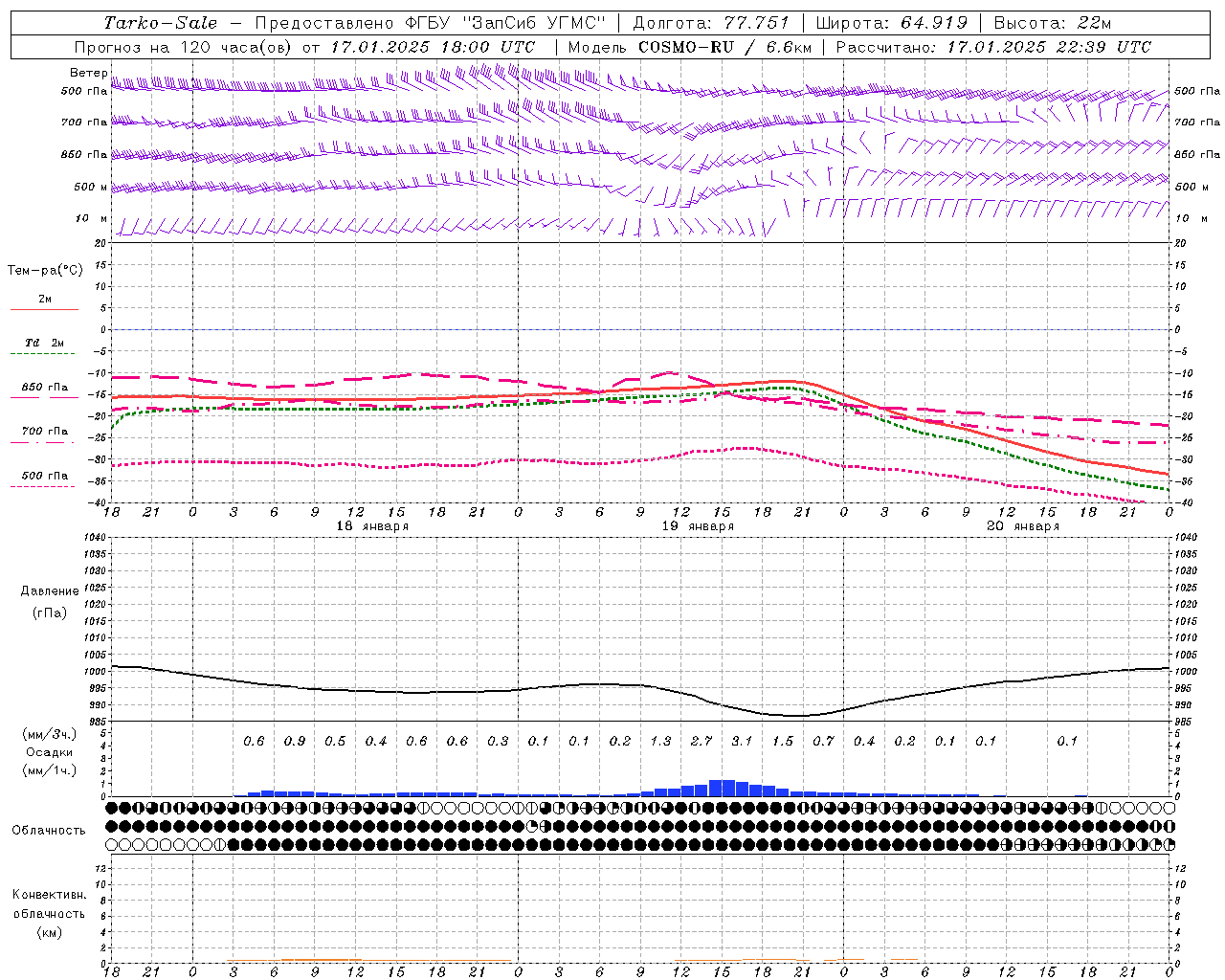
Task: Click the 0.5 precipitation value
Action: coord(335,741)
